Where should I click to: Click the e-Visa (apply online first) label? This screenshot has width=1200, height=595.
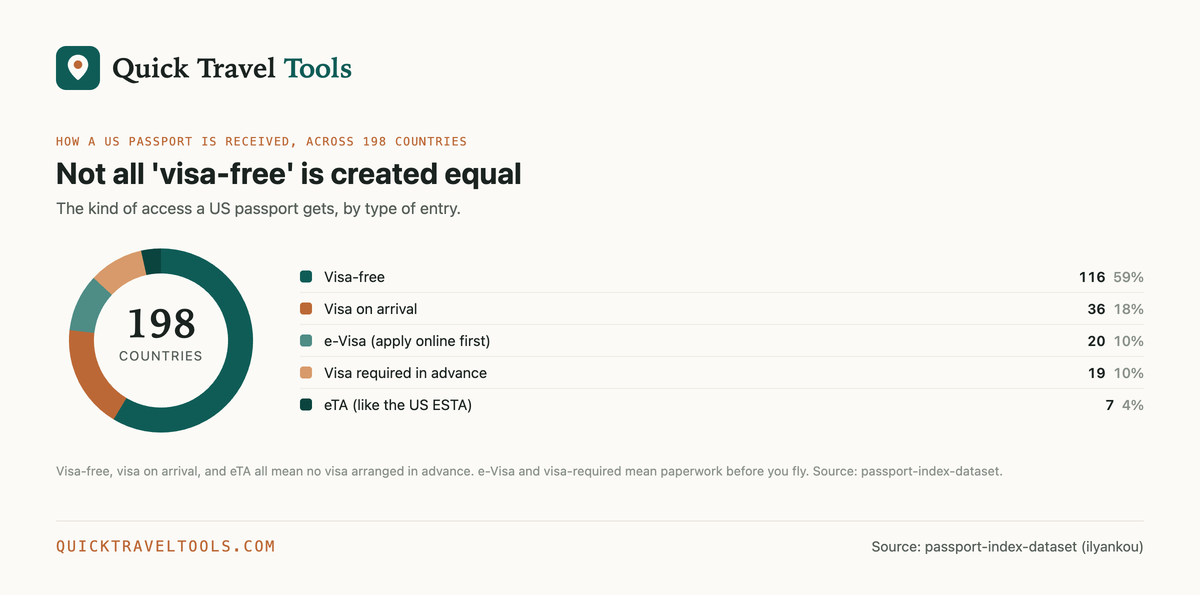(x=407, y=341)
